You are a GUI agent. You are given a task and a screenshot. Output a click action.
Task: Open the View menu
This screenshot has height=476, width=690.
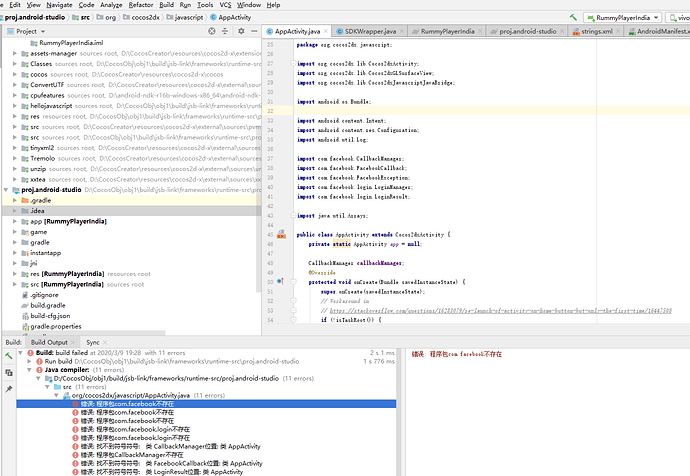33,5
